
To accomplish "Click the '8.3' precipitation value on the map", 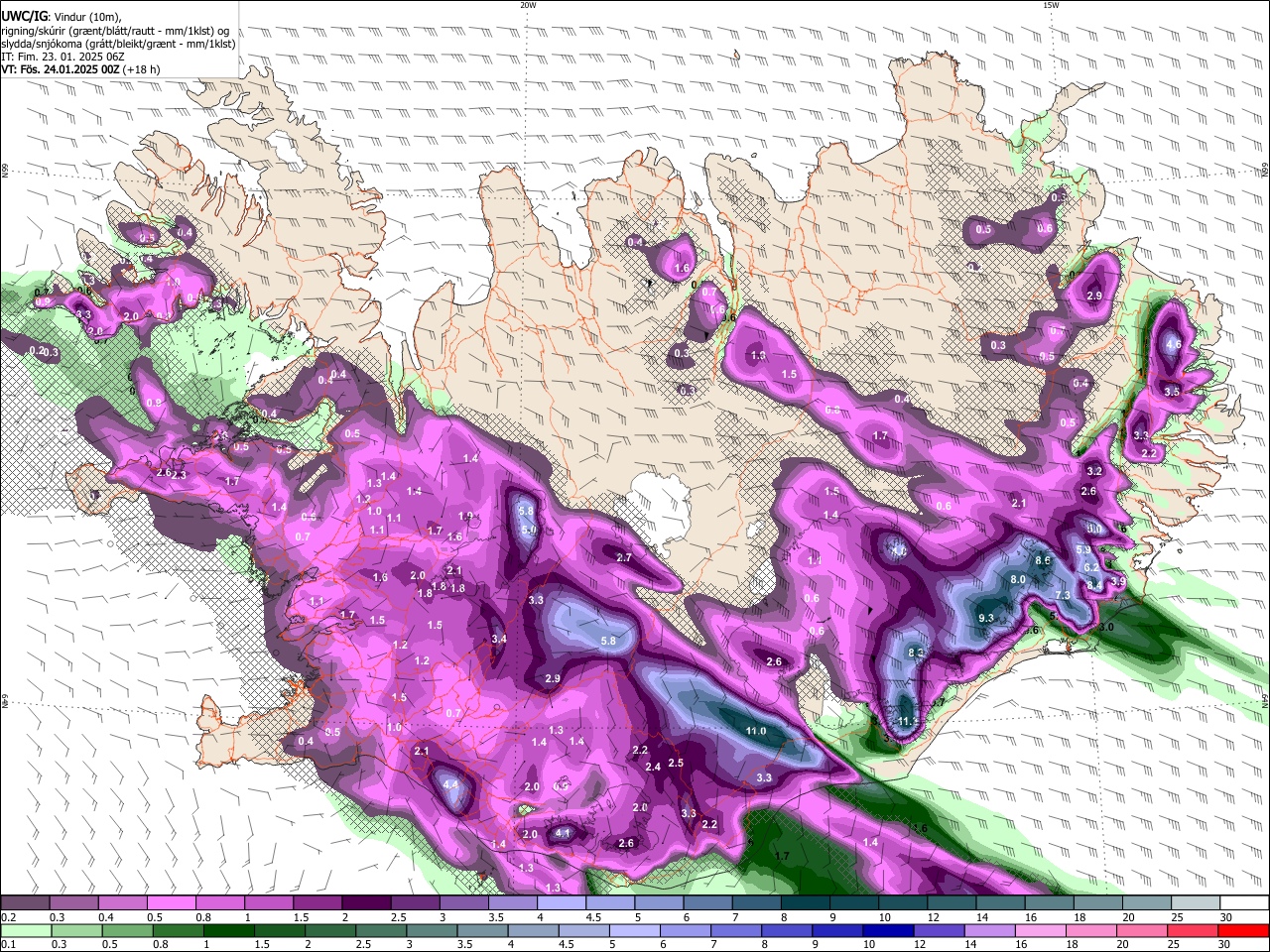I will point(916,652).
